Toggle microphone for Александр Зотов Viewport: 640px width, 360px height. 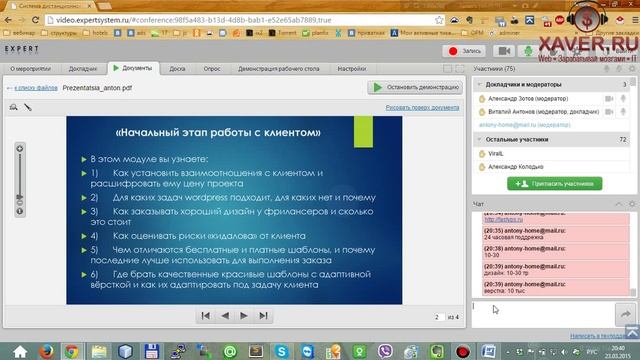point(623,98)
